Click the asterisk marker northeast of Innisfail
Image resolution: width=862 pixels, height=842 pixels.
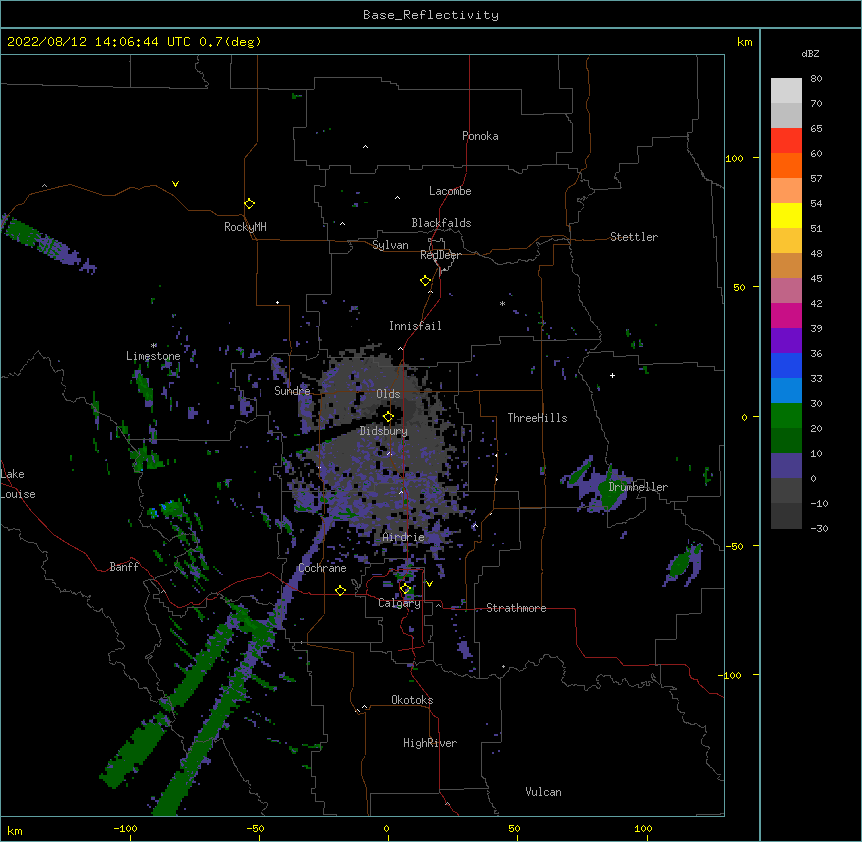point(502,304)
